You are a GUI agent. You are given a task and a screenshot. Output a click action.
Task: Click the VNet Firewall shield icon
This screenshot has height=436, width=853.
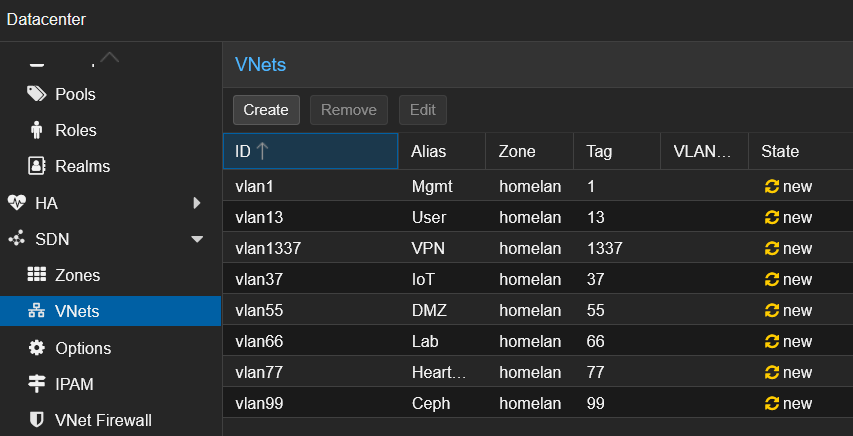[x=37, y=420]
